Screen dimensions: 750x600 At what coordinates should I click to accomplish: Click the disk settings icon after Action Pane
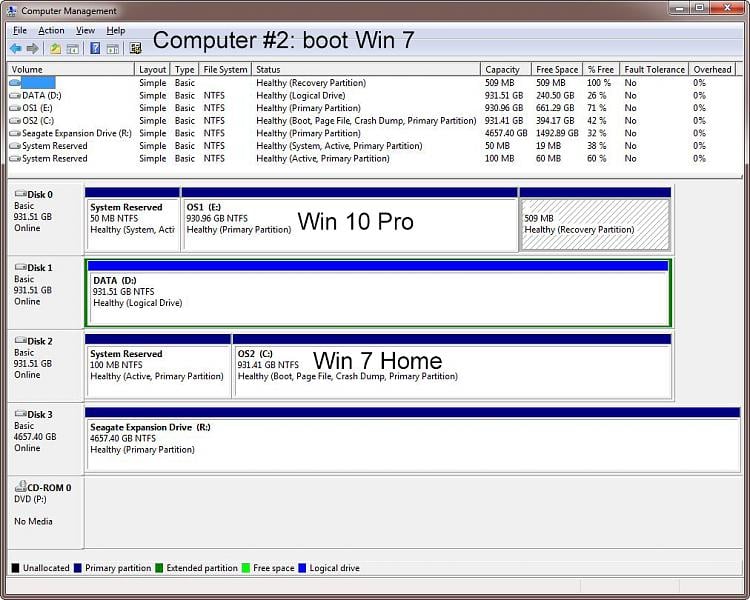pos(135,48)
